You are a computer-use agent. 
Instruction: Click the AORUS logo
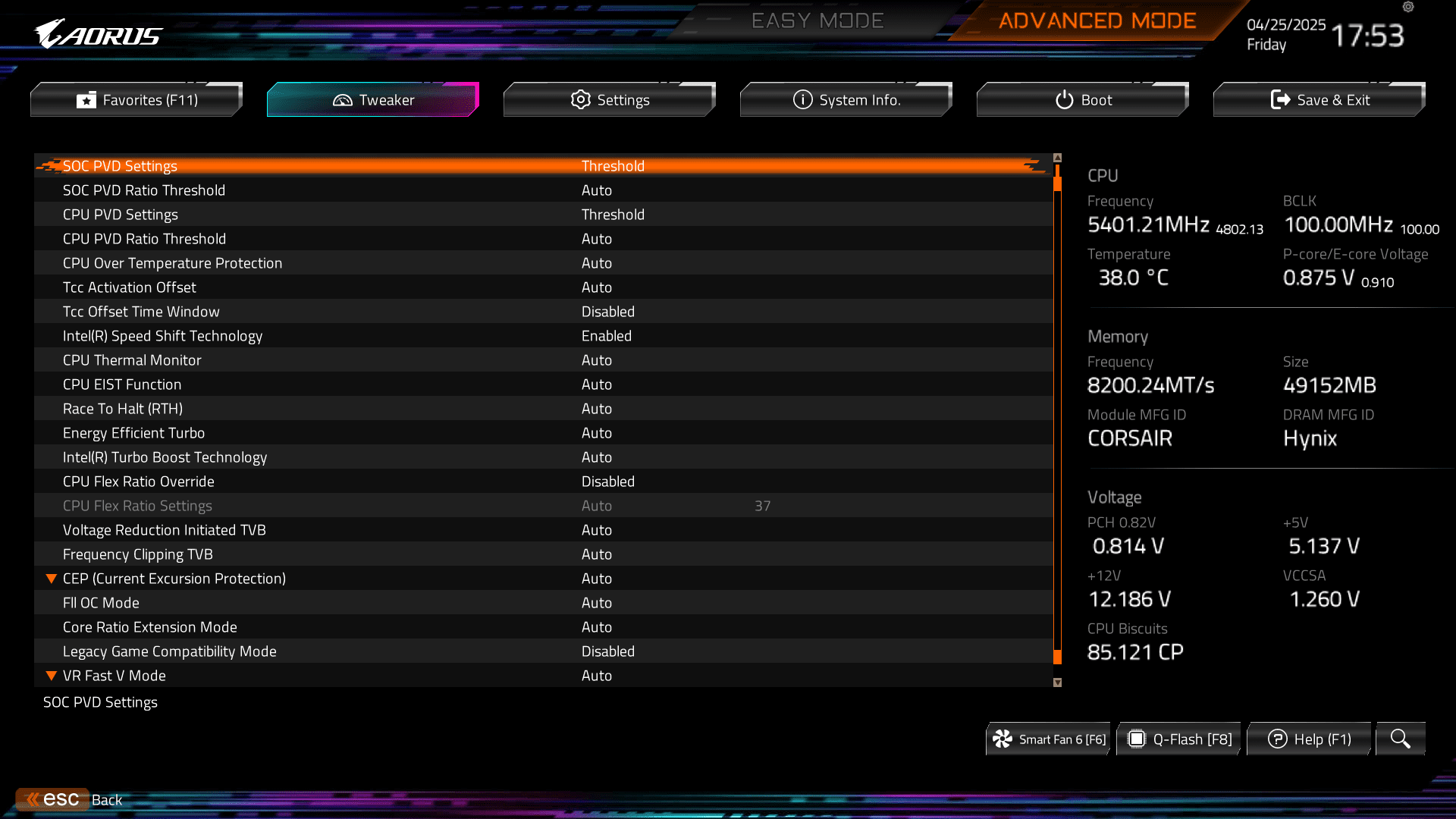[99, 34]
